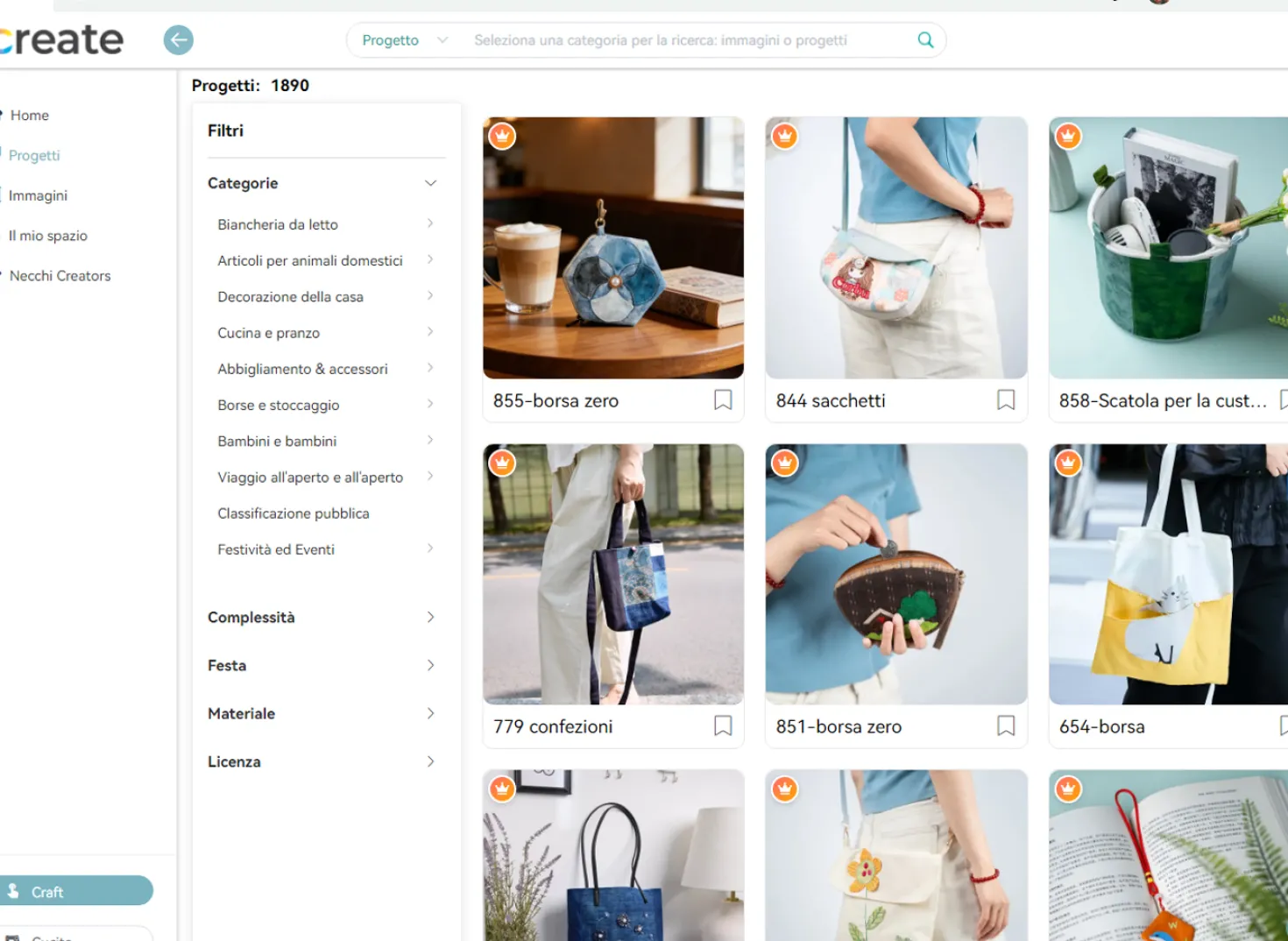This screenshot has height=941, width=1288.
Task: Click the back arrow beside the Create logo
Action: (179, 39)
